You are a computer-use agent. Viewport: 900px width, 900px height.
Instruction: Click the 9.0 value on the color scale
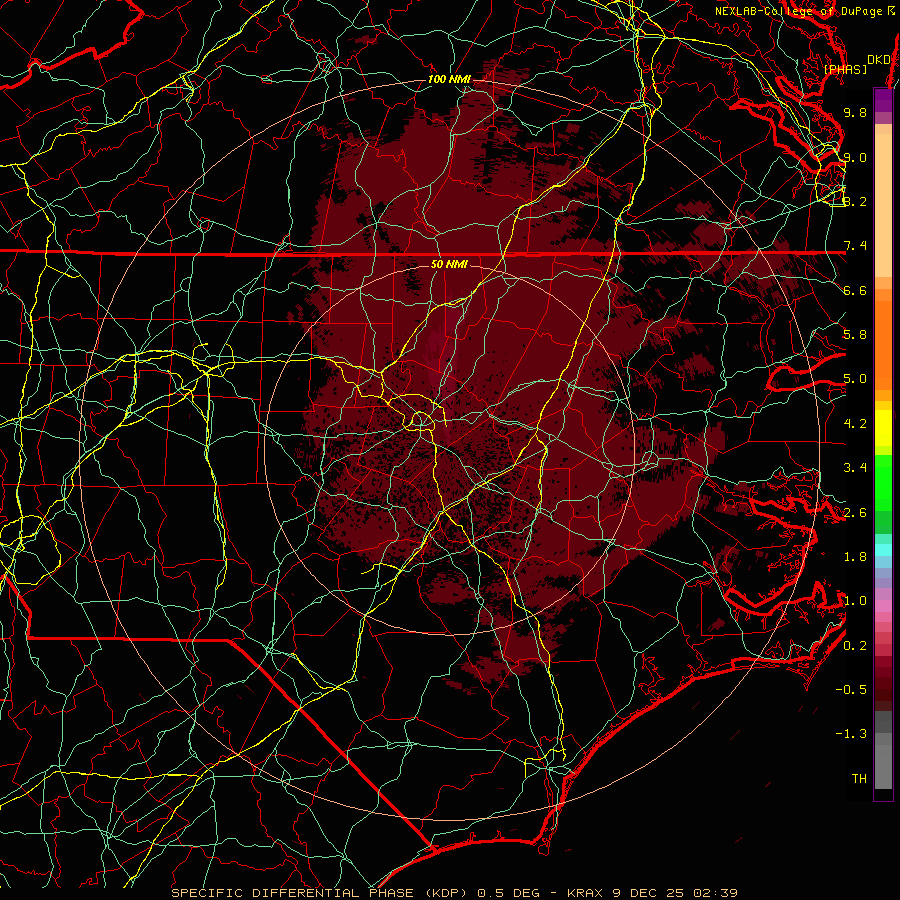pos(855,157)
